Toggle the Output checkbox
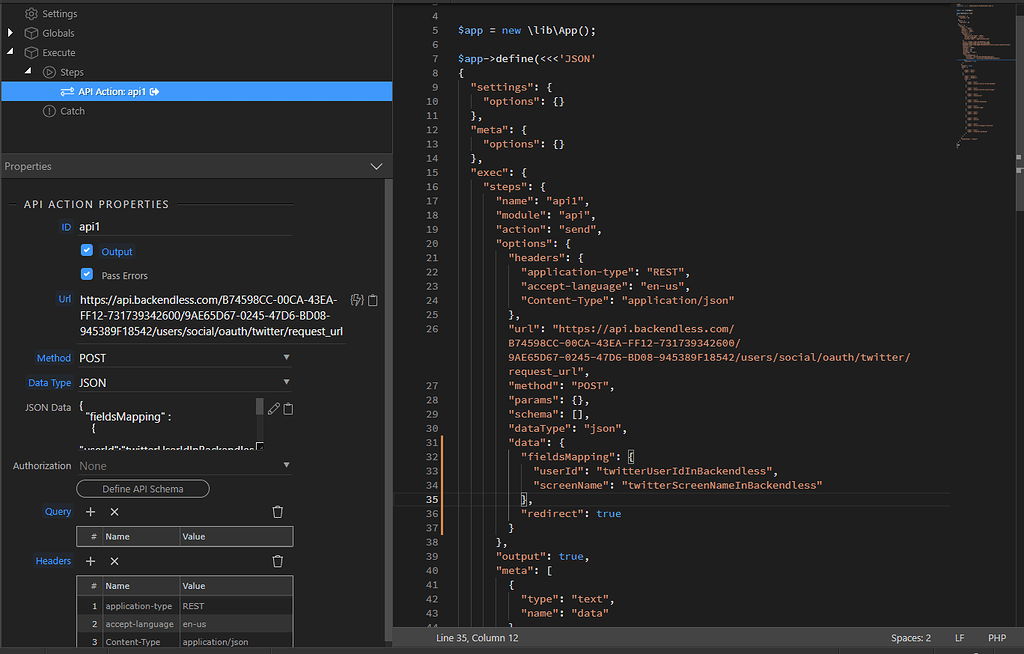 87,250
